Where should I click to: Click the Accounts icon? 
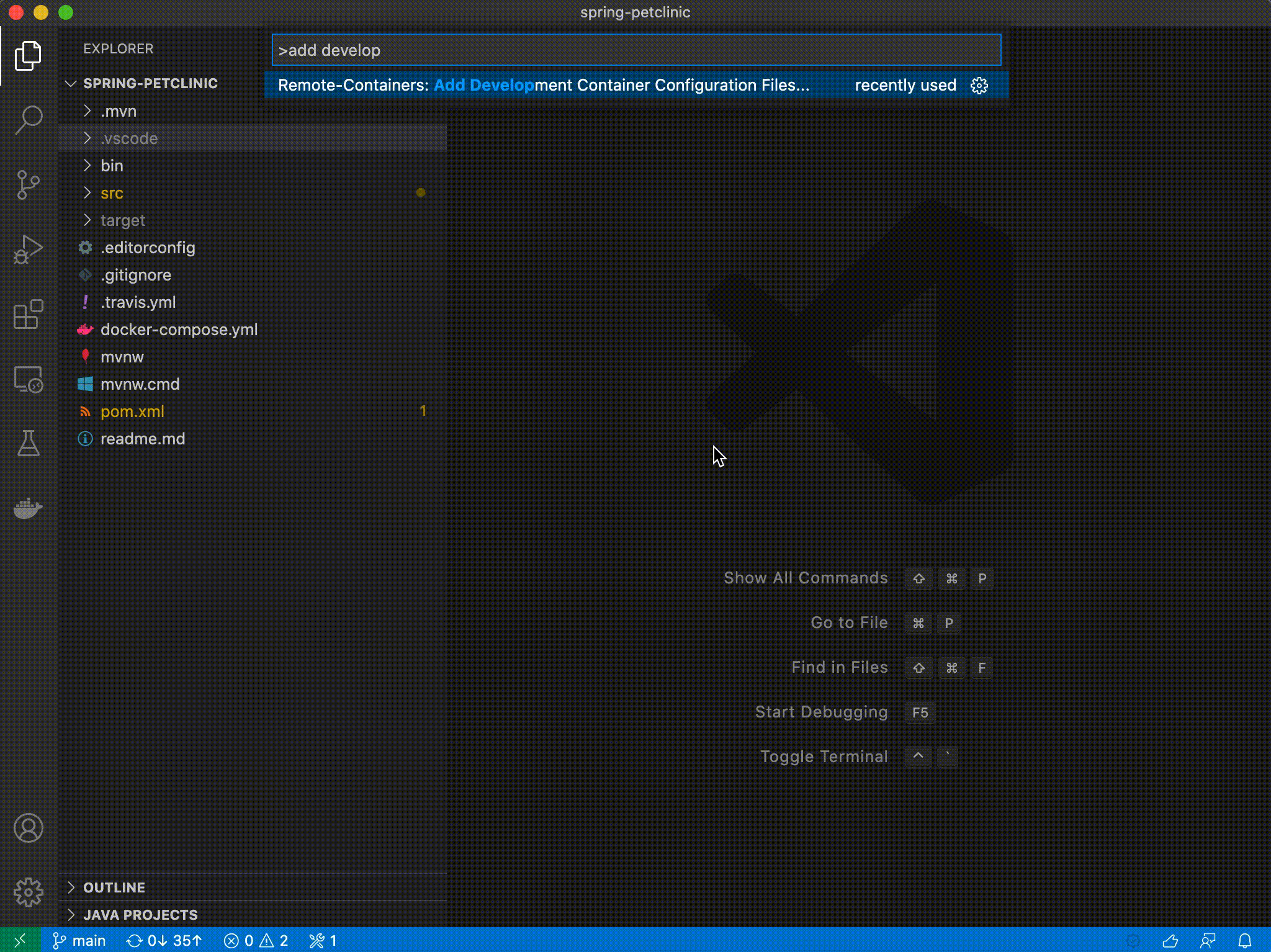coord(29,828)
